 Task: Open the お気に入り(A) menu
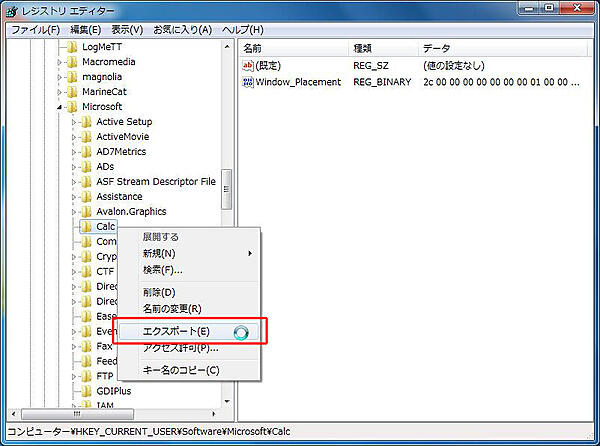(x=183, y=30)
